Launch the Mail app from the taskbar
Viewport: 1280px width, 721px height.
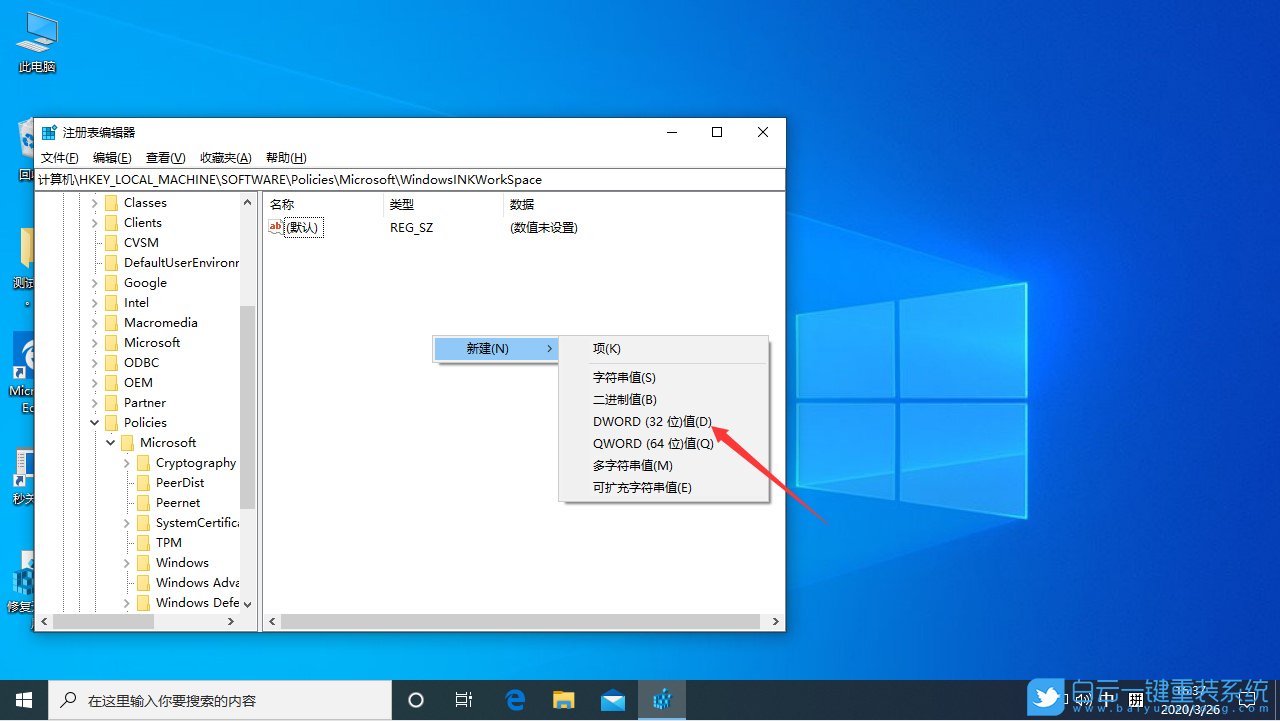(613, 699)
